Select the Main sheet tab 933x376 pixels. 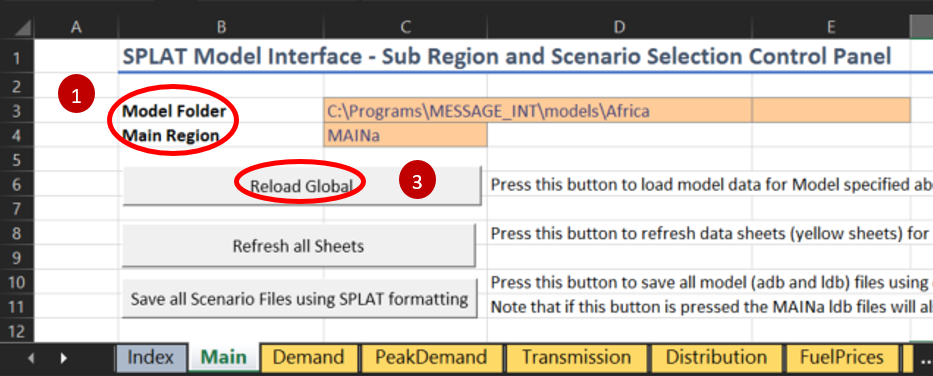[x=223, y=358]
